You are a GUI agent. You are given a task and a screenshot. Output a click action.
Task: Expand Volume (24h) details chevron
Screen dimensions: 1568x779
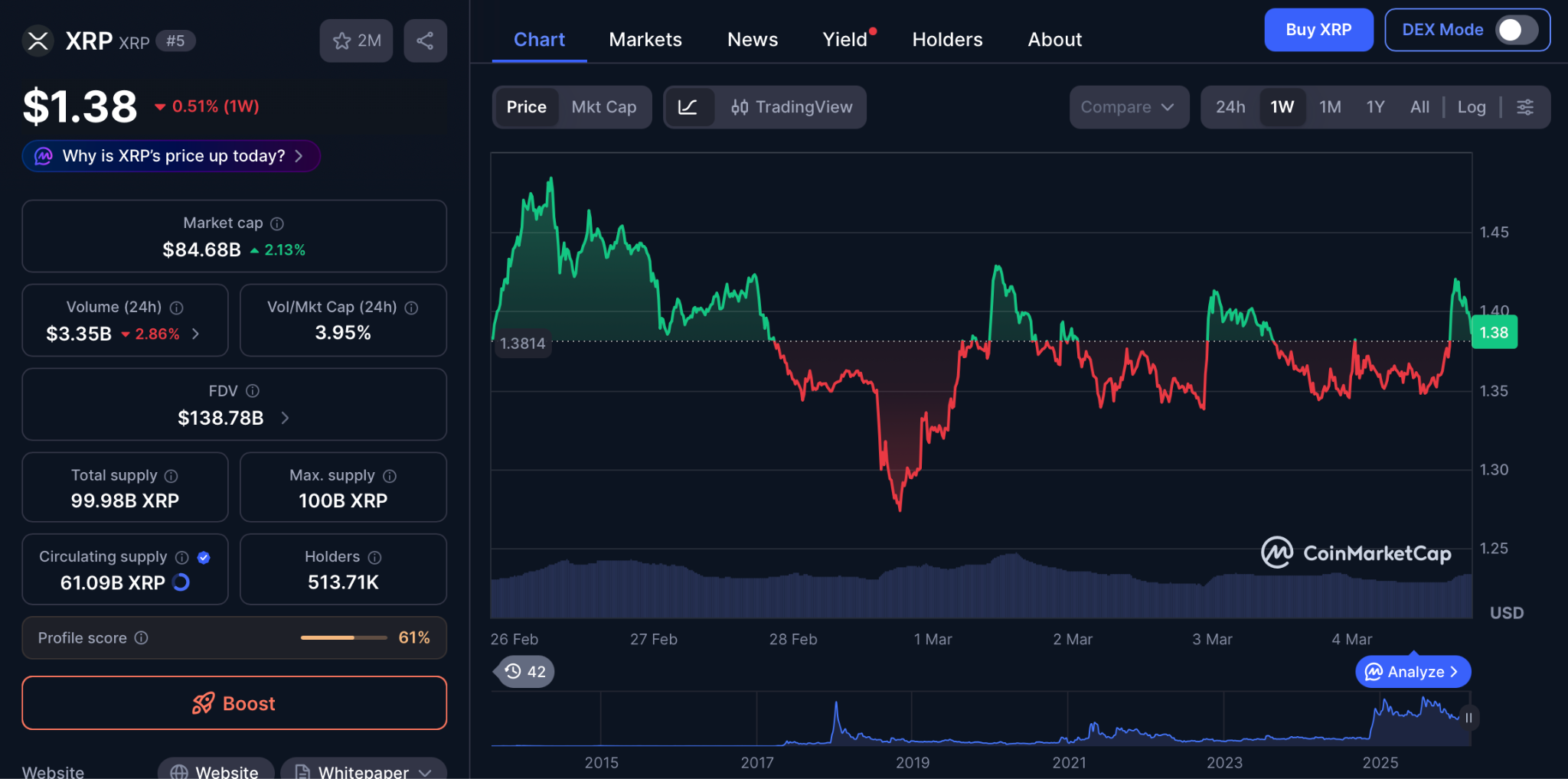pyautogui.click(x=196, y=334)
